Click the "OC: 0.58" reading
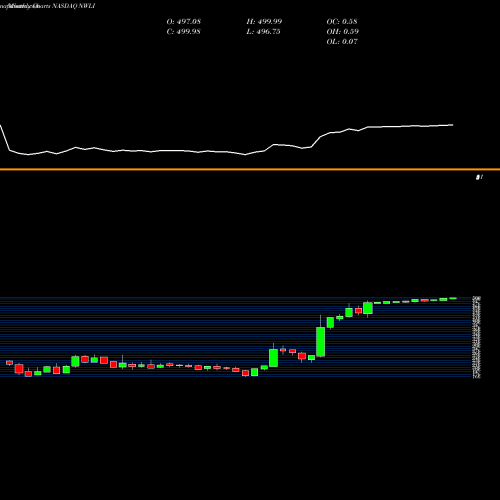Viewport: 500px width, 500px height. (x=342, y=22)
